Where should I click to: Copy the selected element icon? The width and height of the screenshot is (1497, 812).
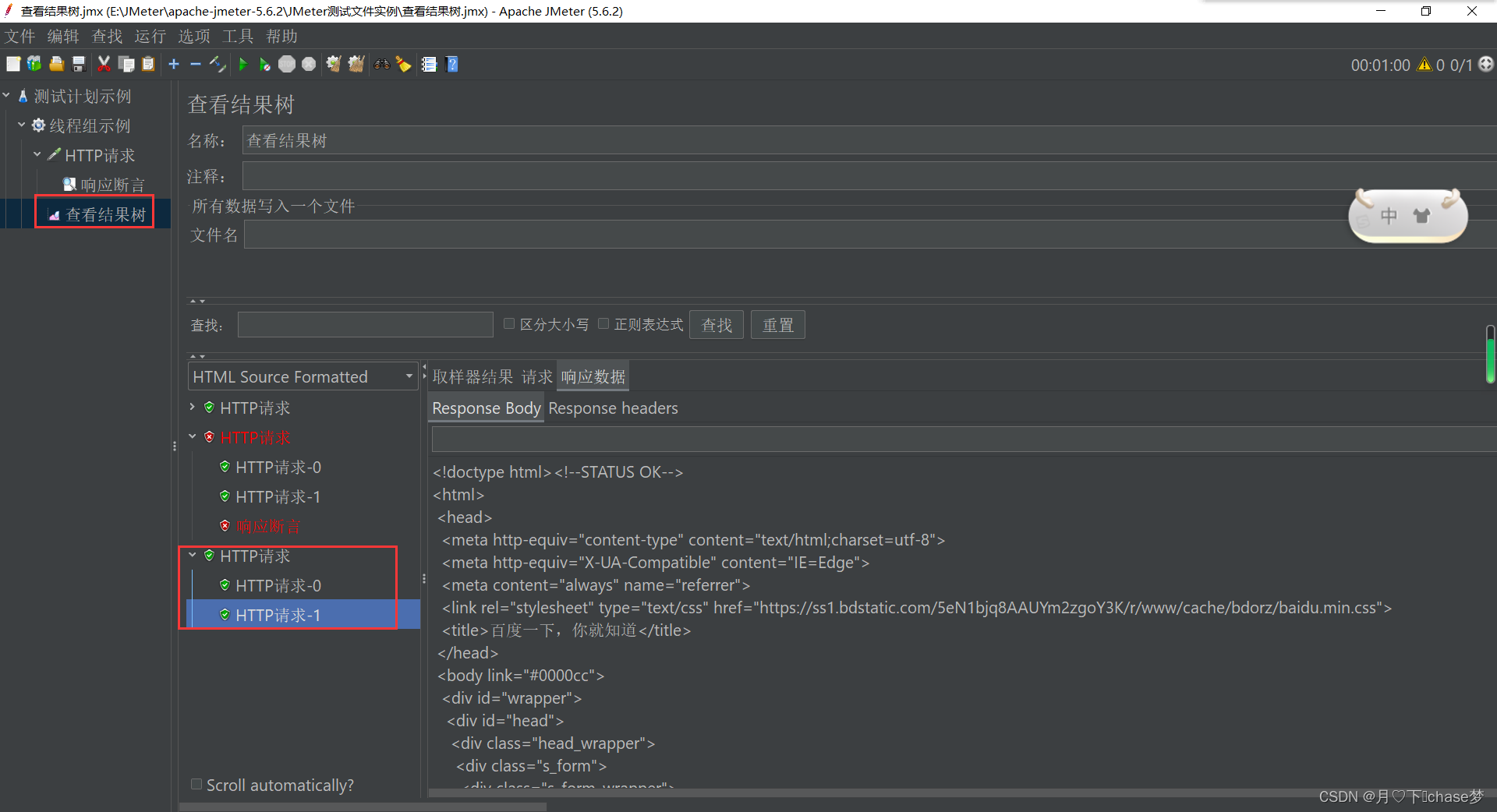point(126,64)
